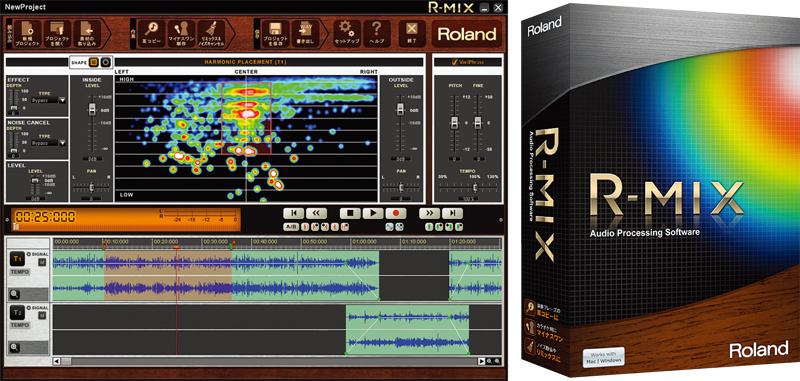
Task: Click the new project icon in toolbar
Action: 28,34
